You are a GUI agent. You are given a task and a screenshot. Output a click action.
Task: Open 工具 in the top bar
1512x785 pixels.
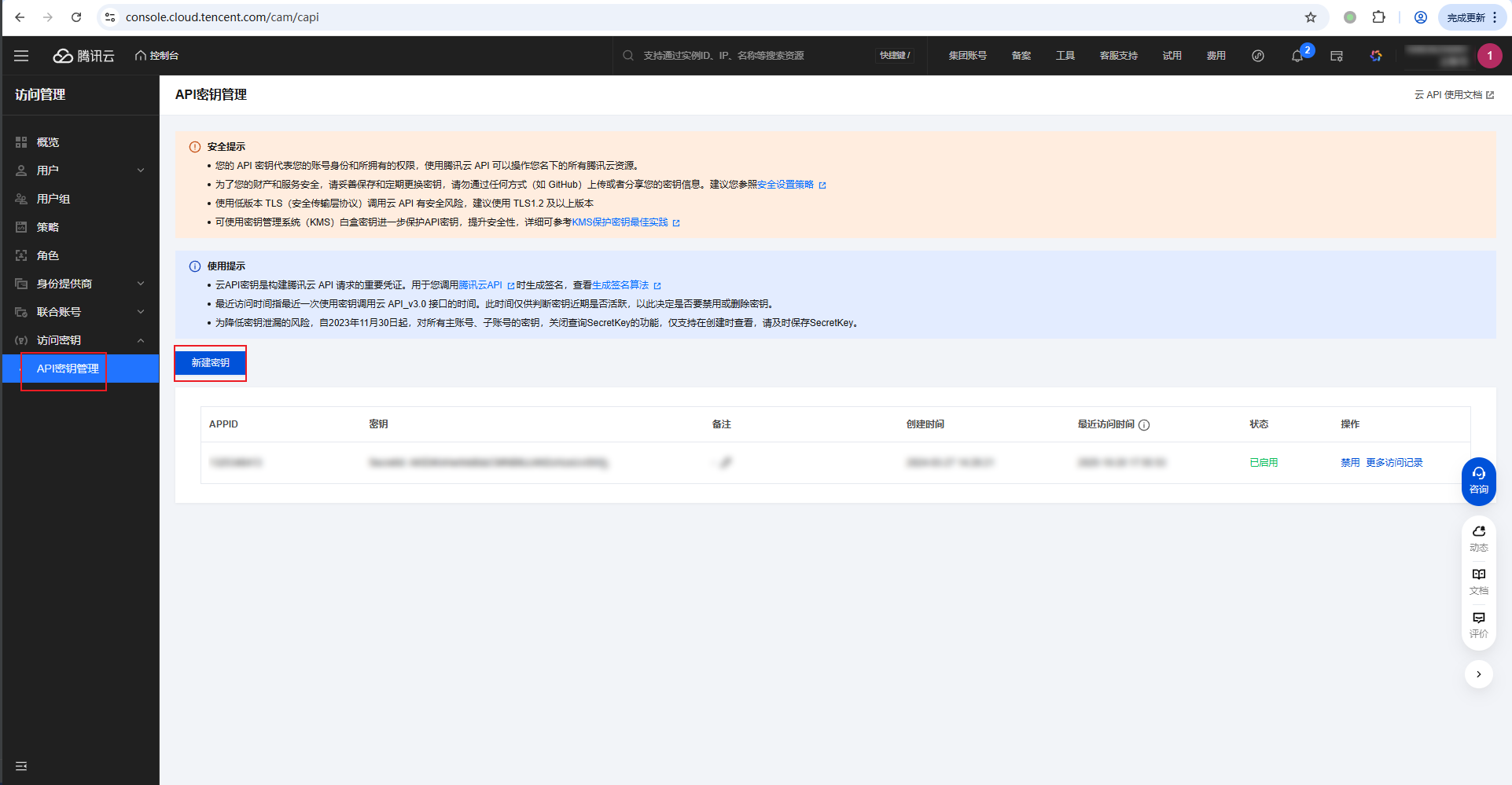pyautogui.click(x=1065, y=56)
